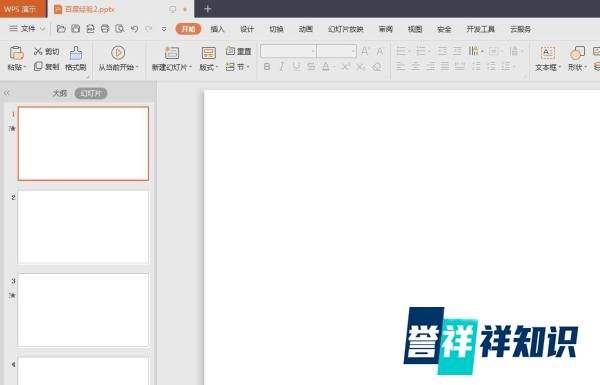Open the 版式 Layout button

[x=209, y=59]
